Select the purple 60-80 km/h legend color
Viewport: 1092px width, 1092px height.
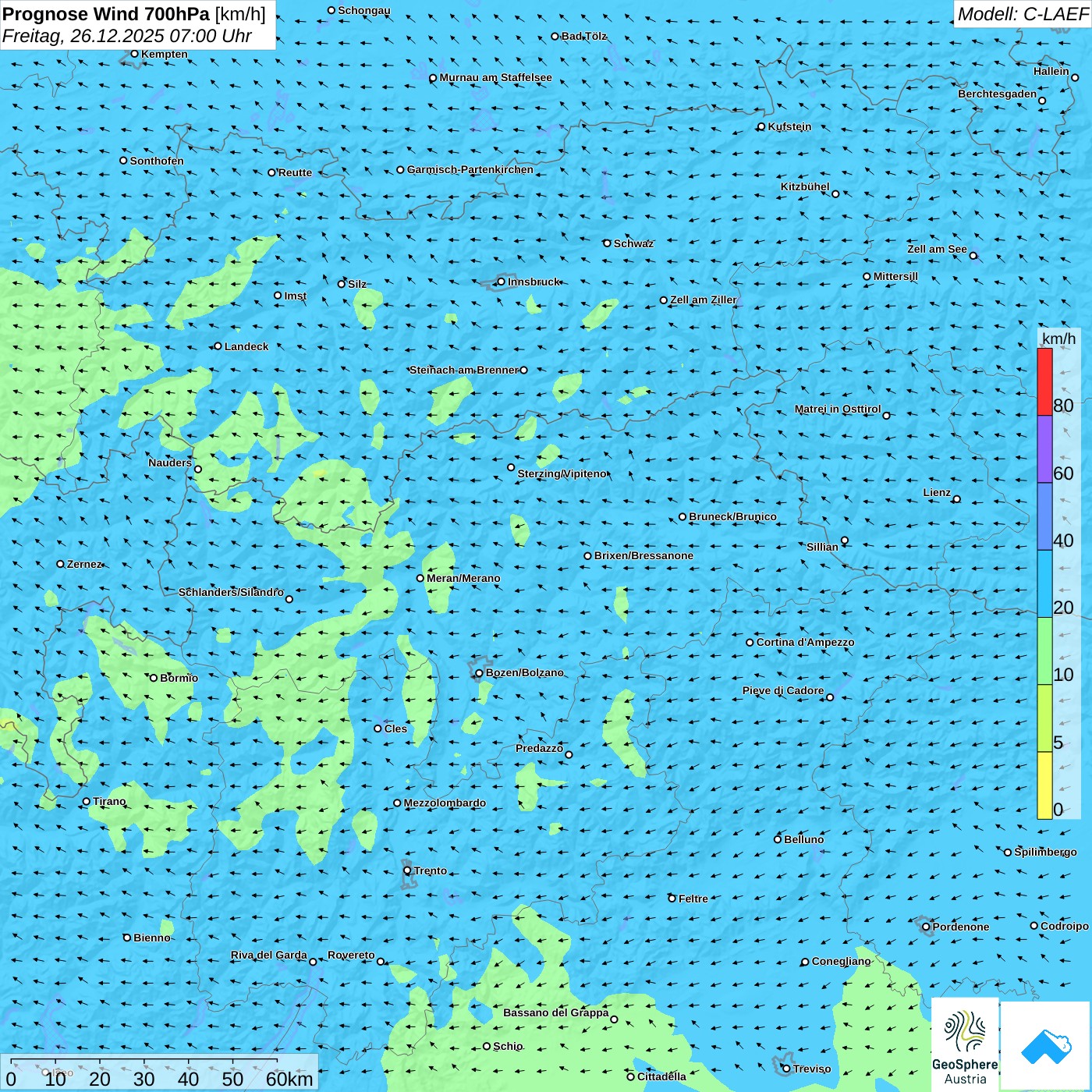[1044, 449]
